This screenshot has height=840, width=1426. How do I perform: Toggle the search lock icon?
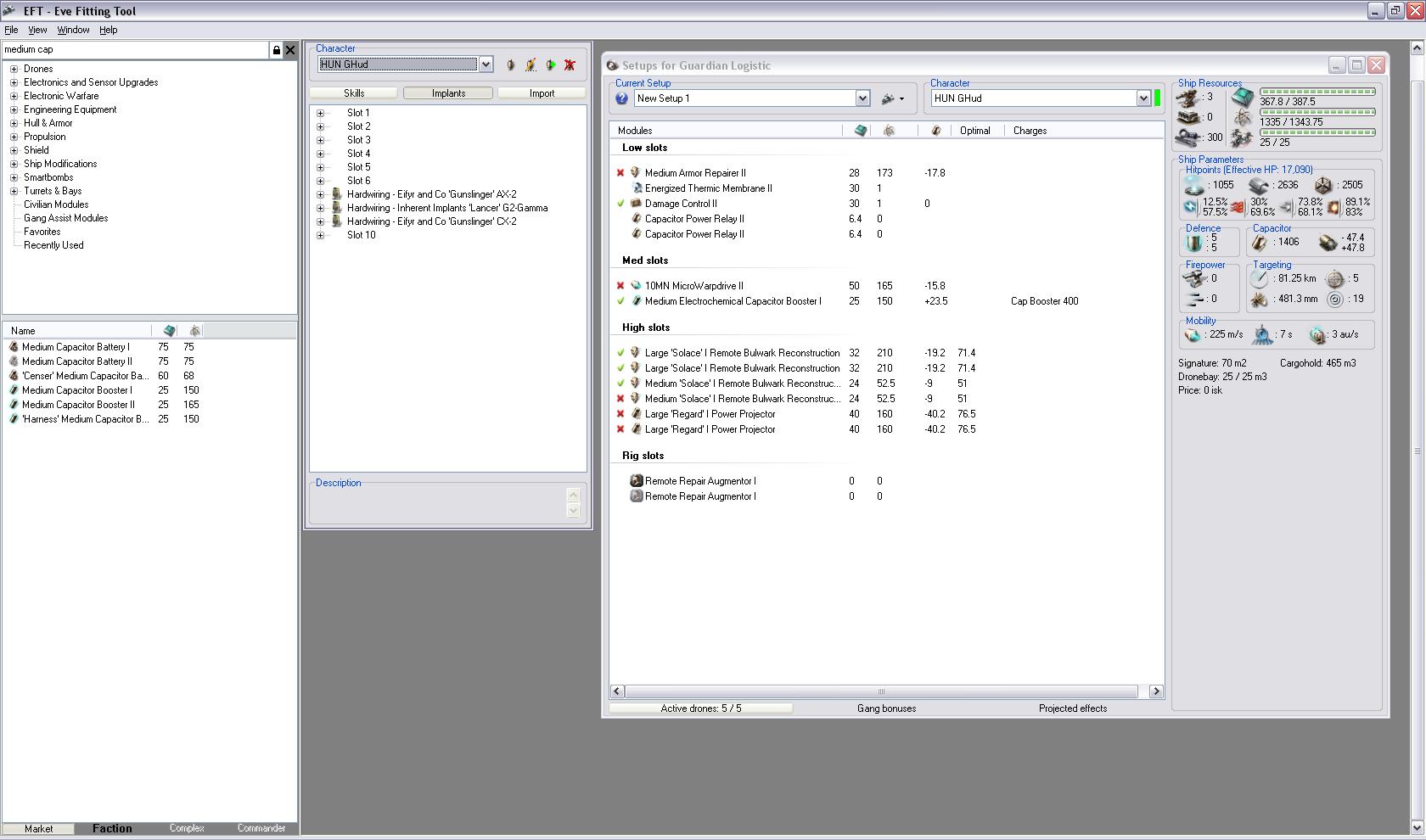coord(276,50)
